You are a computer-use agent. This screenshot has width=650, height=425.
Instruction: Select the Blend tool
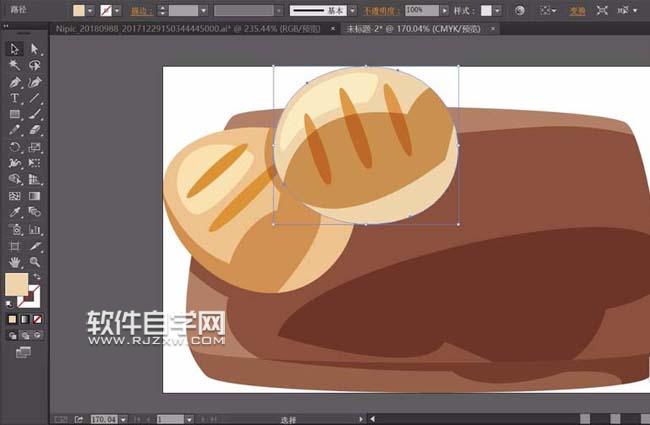(x=34, y=212)
